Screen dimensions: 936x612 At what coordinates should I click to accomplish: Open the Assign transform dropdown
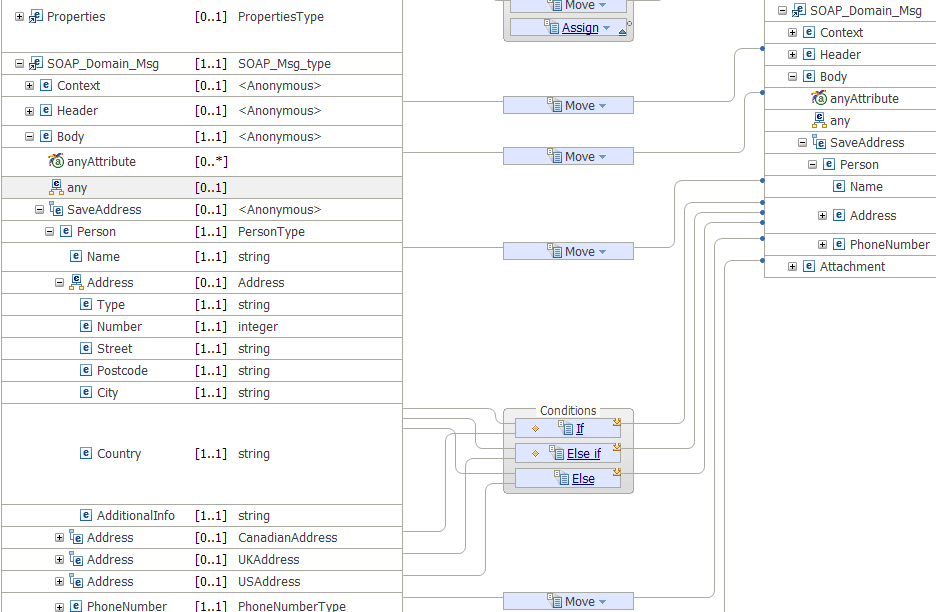click(x=606, y=28)
